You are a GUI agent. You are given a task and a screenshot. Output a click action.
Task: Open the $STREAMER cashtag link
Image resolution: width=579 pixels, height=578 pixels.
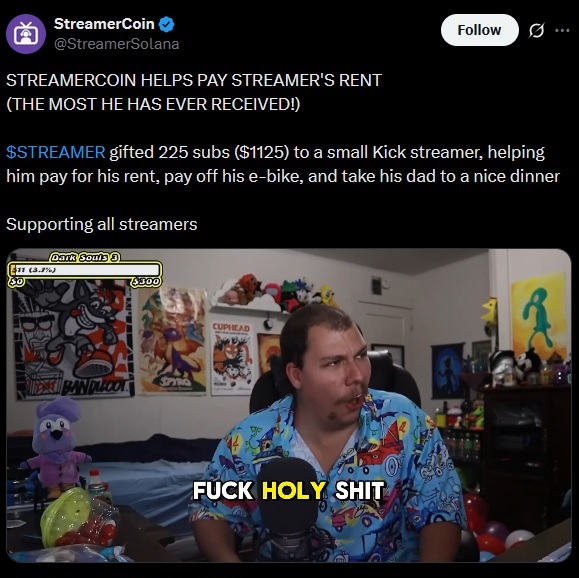click(56, 152)
